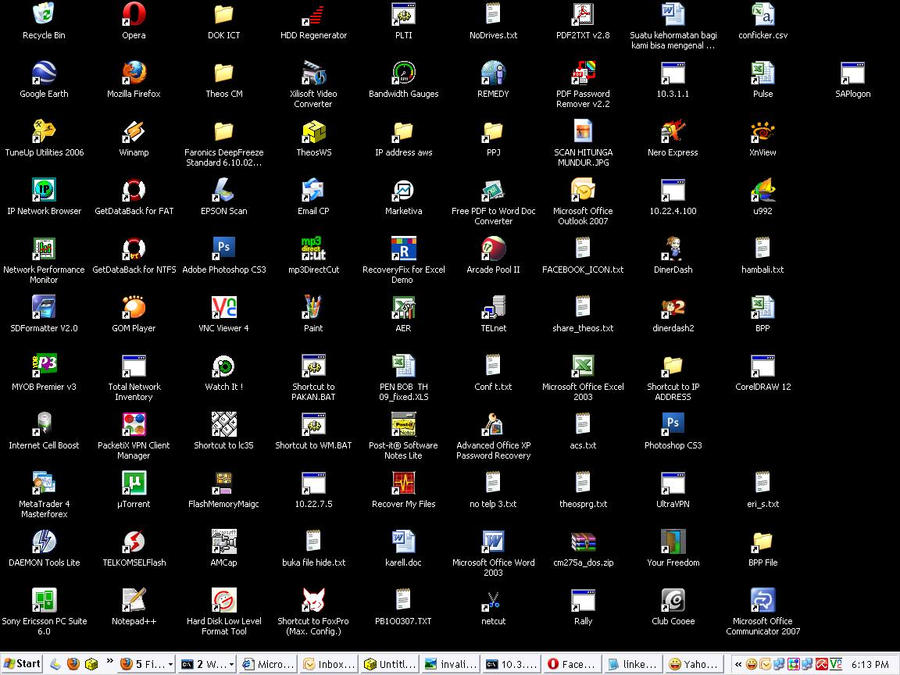Image resolution: width=900 pixels, height=675 pixels.
Task: Select HDD Regenerator shortcut
Action: tap(313, 14)
